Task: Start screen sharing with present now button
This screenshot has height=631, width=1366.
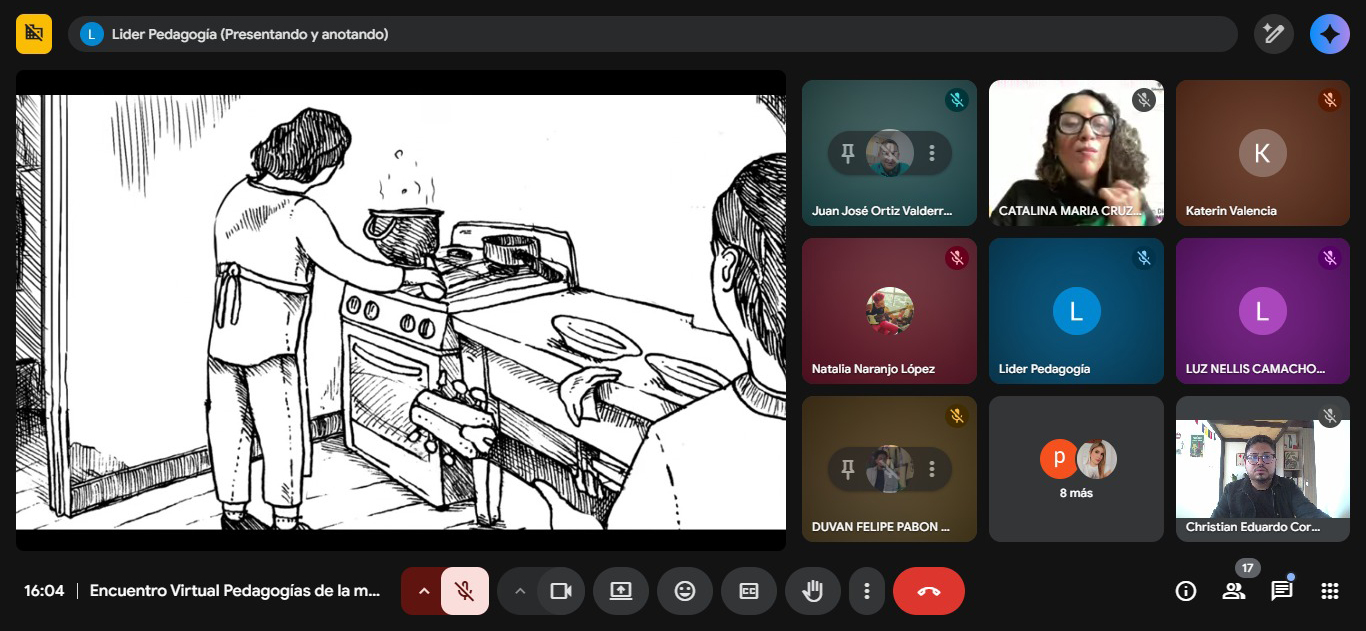Action: click(x=621, y=591)
